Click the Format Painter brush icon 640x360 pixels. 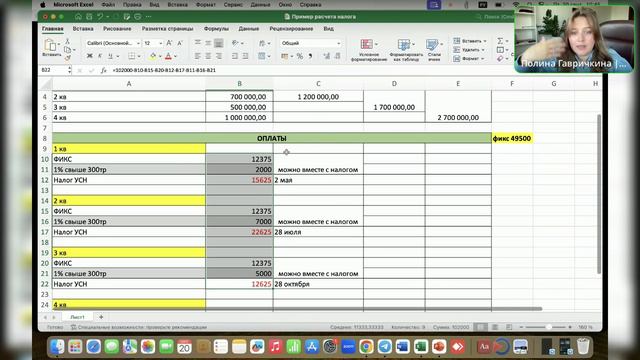coord(67,58)
